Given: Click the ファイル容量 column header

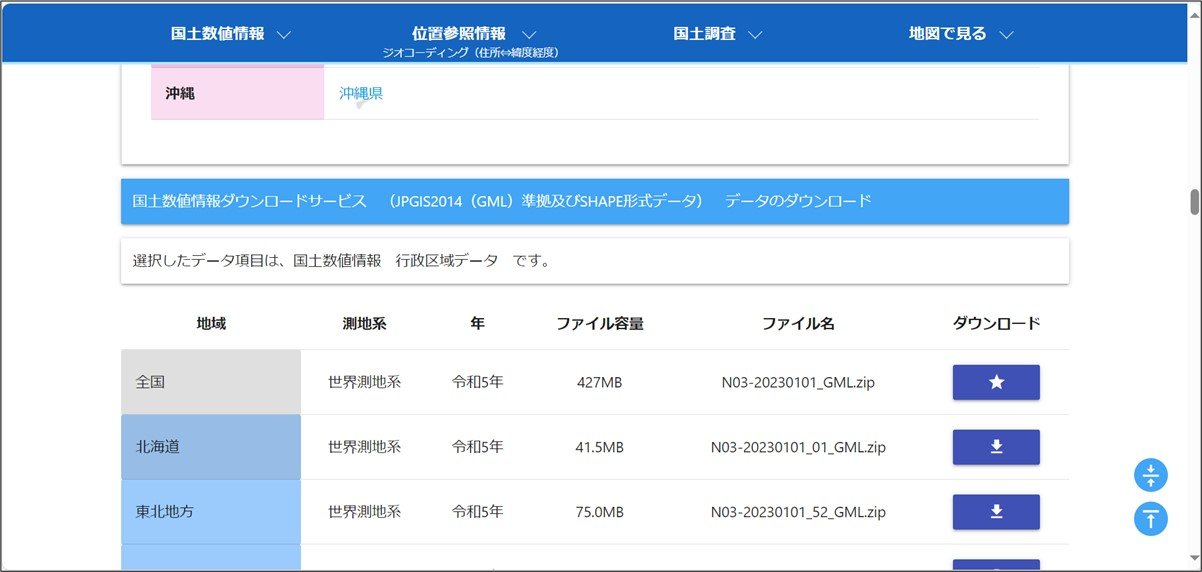Looking at the screenshot, I should pos(599,323).
